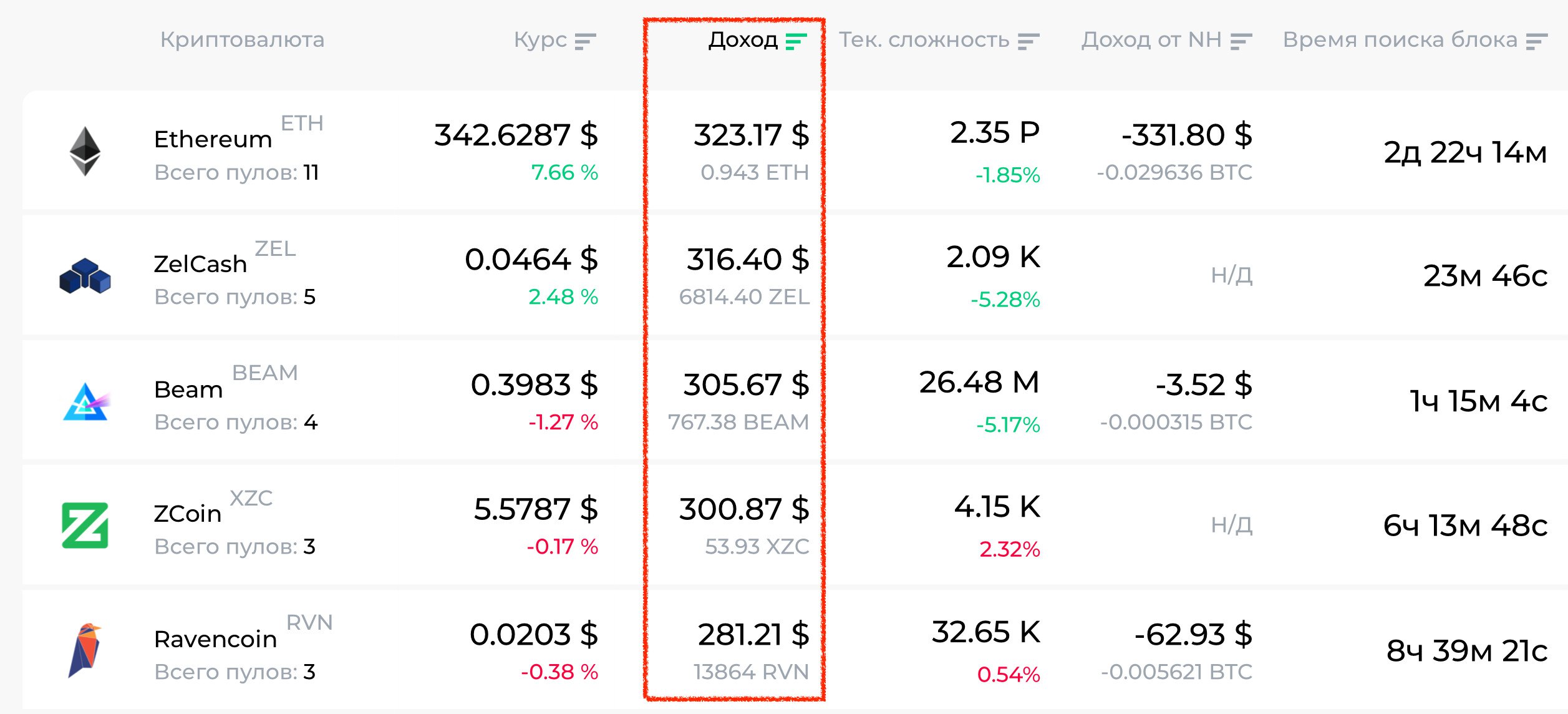
Task: Click the Ethereum coin logo
Action: point(85,151)
